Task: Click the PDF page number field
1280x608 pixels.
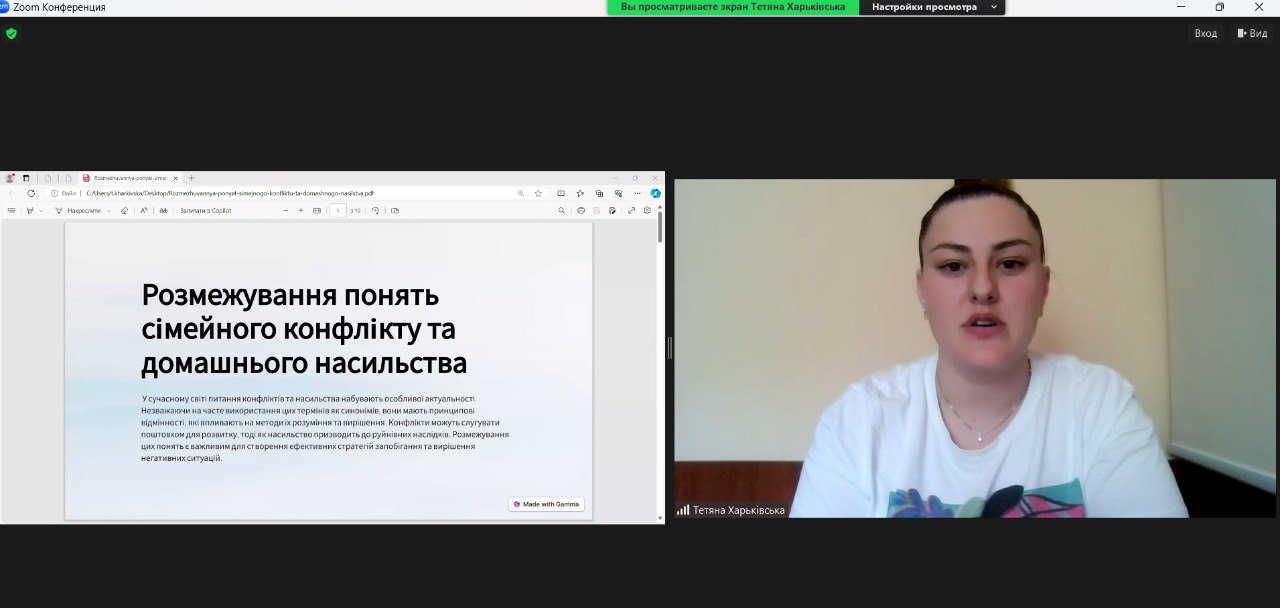Action: [x=338, y=211]
